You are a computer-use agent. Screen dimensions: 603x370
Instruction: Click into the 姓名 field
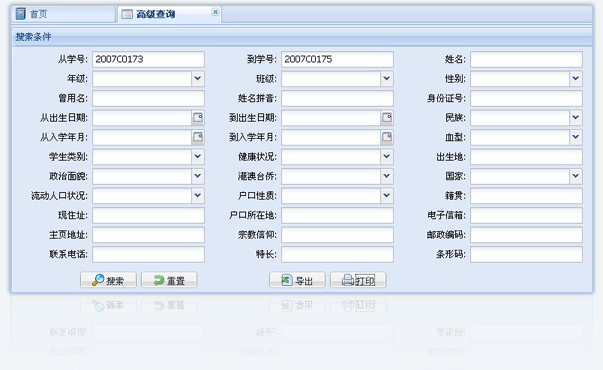click(x=526, y=59)
